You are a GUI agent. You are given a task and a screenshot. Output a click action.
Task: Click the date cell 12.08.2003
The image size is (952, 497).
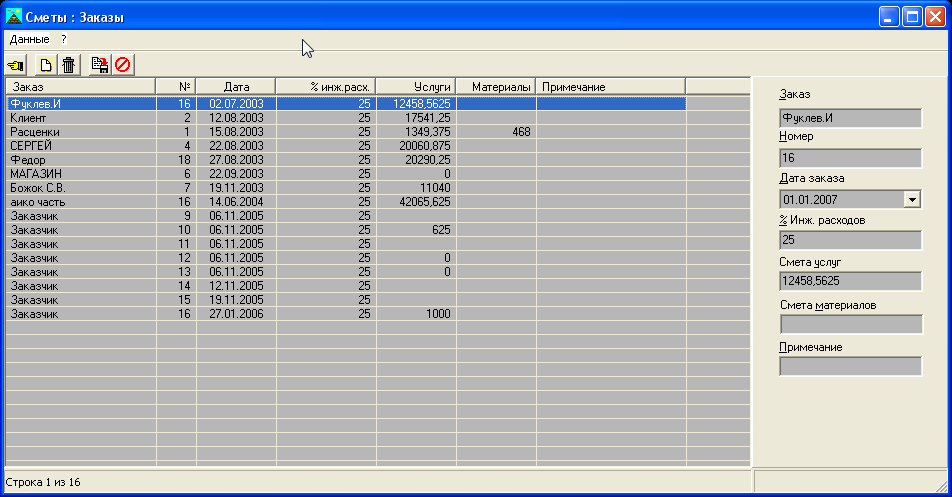(236, 118)
